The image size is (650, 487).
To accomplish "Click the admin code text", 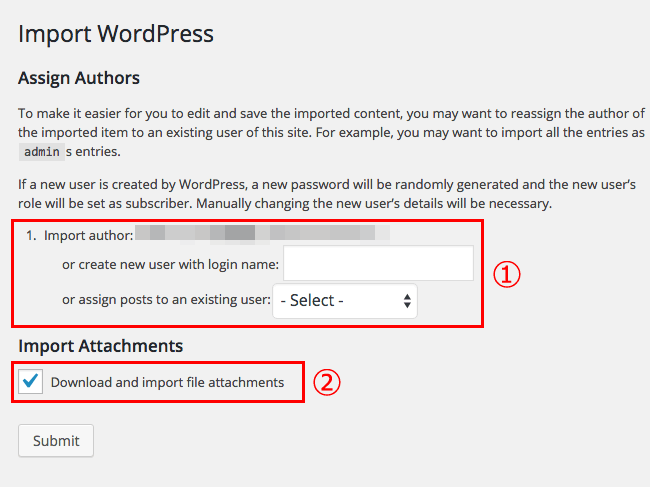I will coord(42,152).
